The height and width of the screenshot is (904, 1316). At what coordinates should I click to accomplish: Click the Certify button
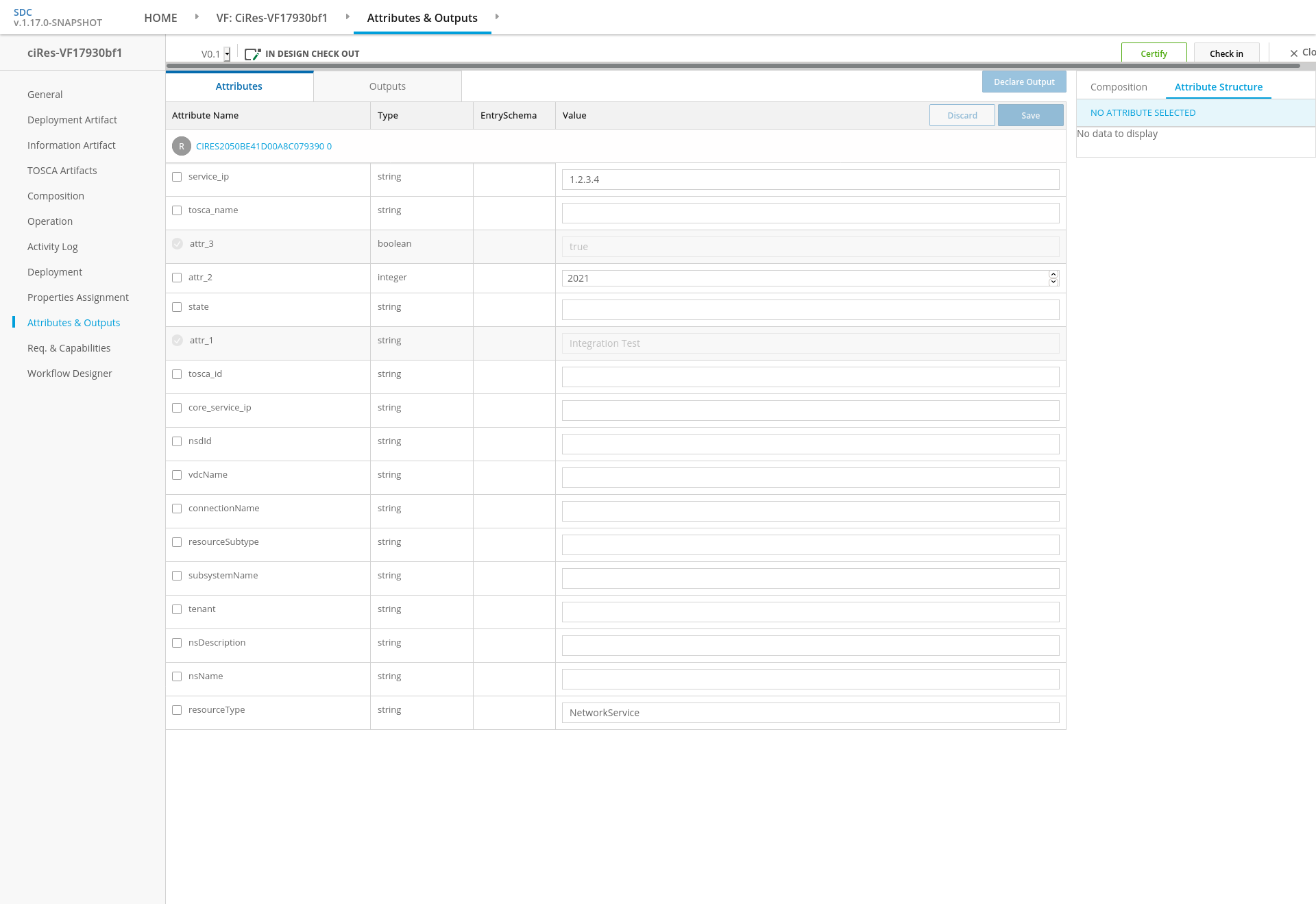click(x=1154, y=53)
